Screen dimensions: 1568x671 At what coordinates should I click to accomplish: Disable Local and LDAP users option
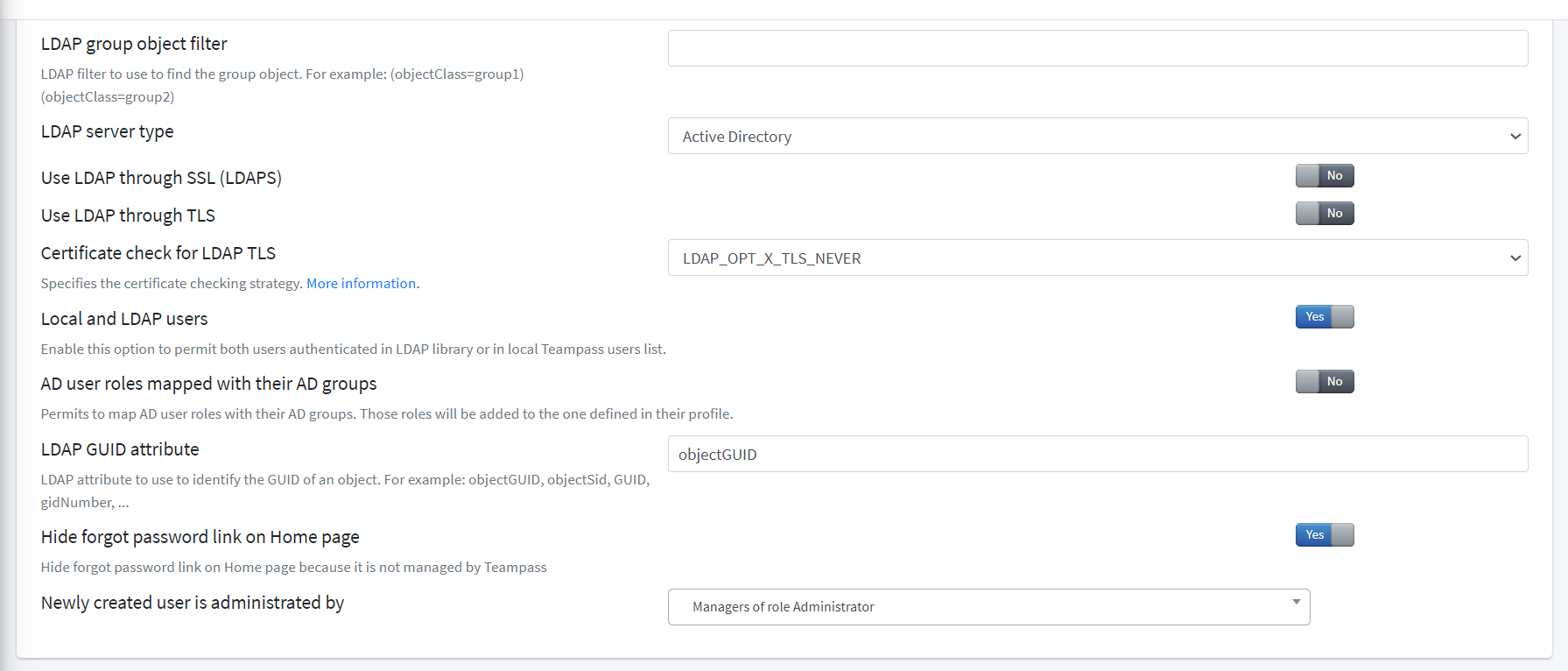click(x=1324, y=316)
